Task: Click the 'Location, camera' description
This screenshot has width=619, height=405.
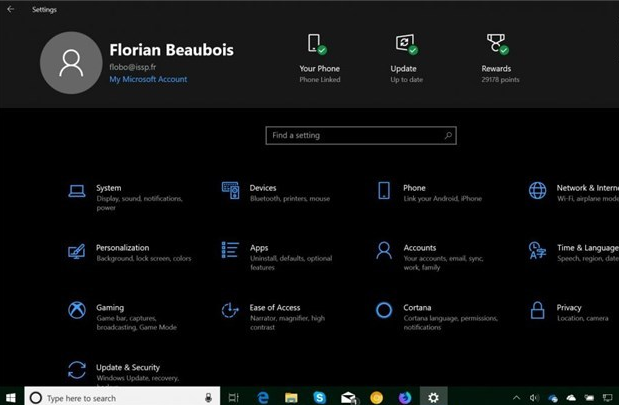Action: point(582,318)
